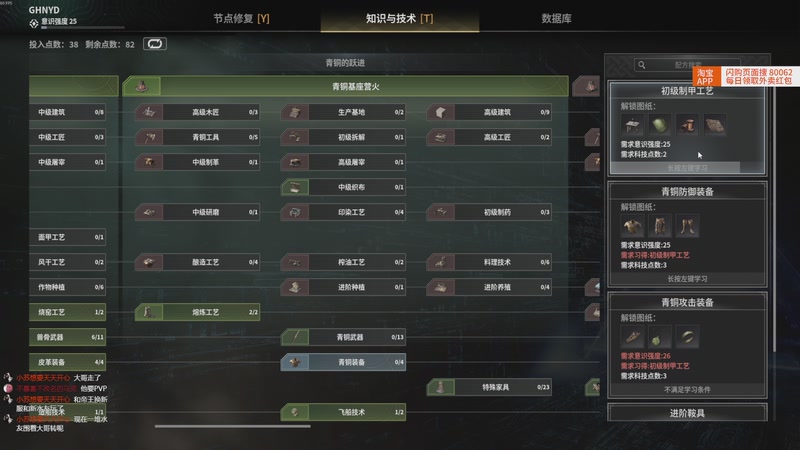Open the 数据库 tab

coord(556,19)
